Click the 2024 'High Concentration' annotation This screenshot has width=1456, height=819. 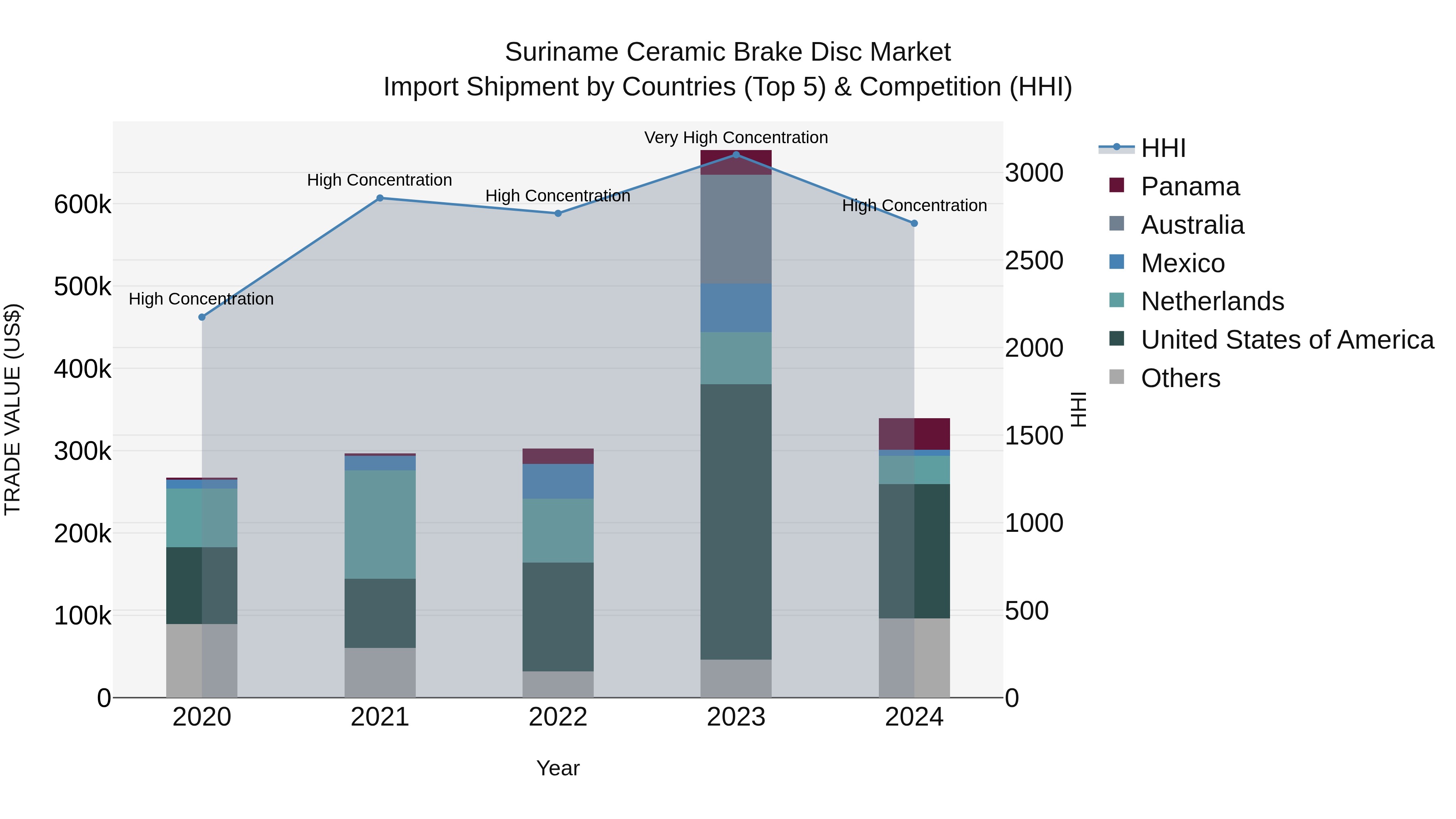click(x=914, y=205)
